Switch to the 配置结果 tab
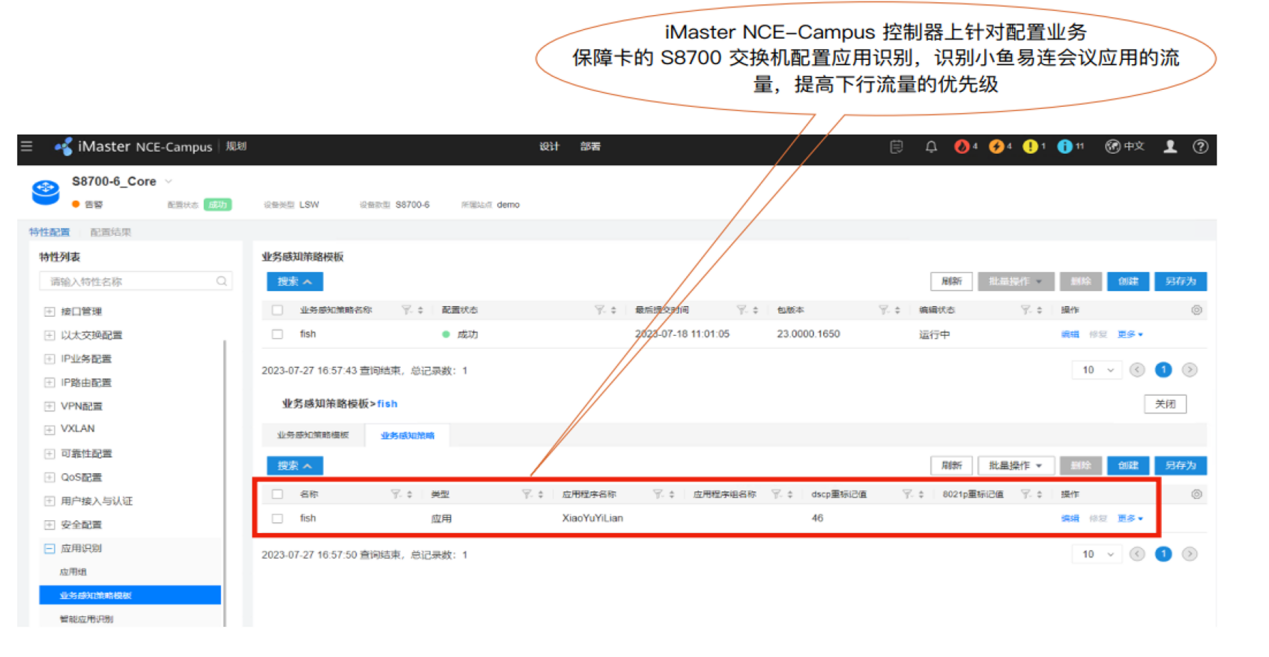The width and height of the screenshot is (1269, 657). 110,232
